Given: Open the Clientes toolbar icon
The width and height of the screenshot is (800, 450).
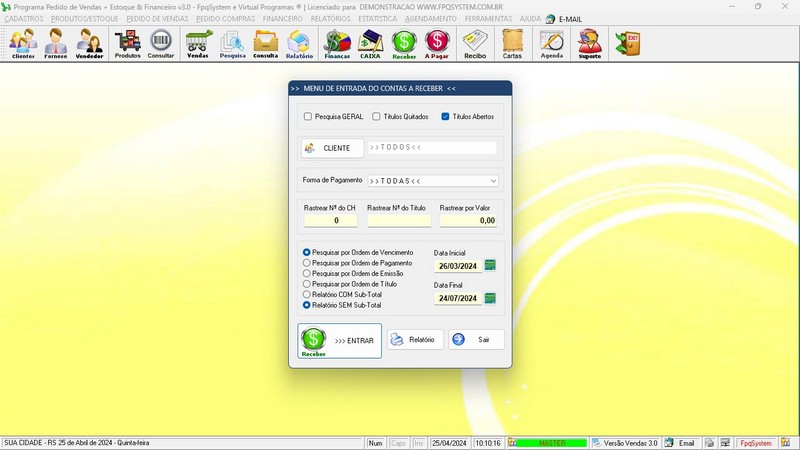Looking at the screenshot, I should 23,44.
